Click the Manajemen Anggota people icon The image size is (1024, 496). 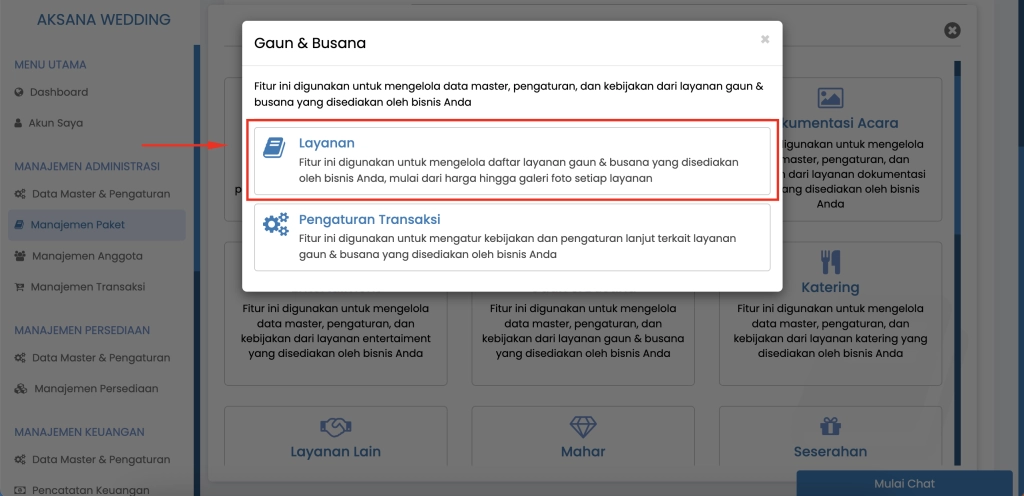point(20,256)
